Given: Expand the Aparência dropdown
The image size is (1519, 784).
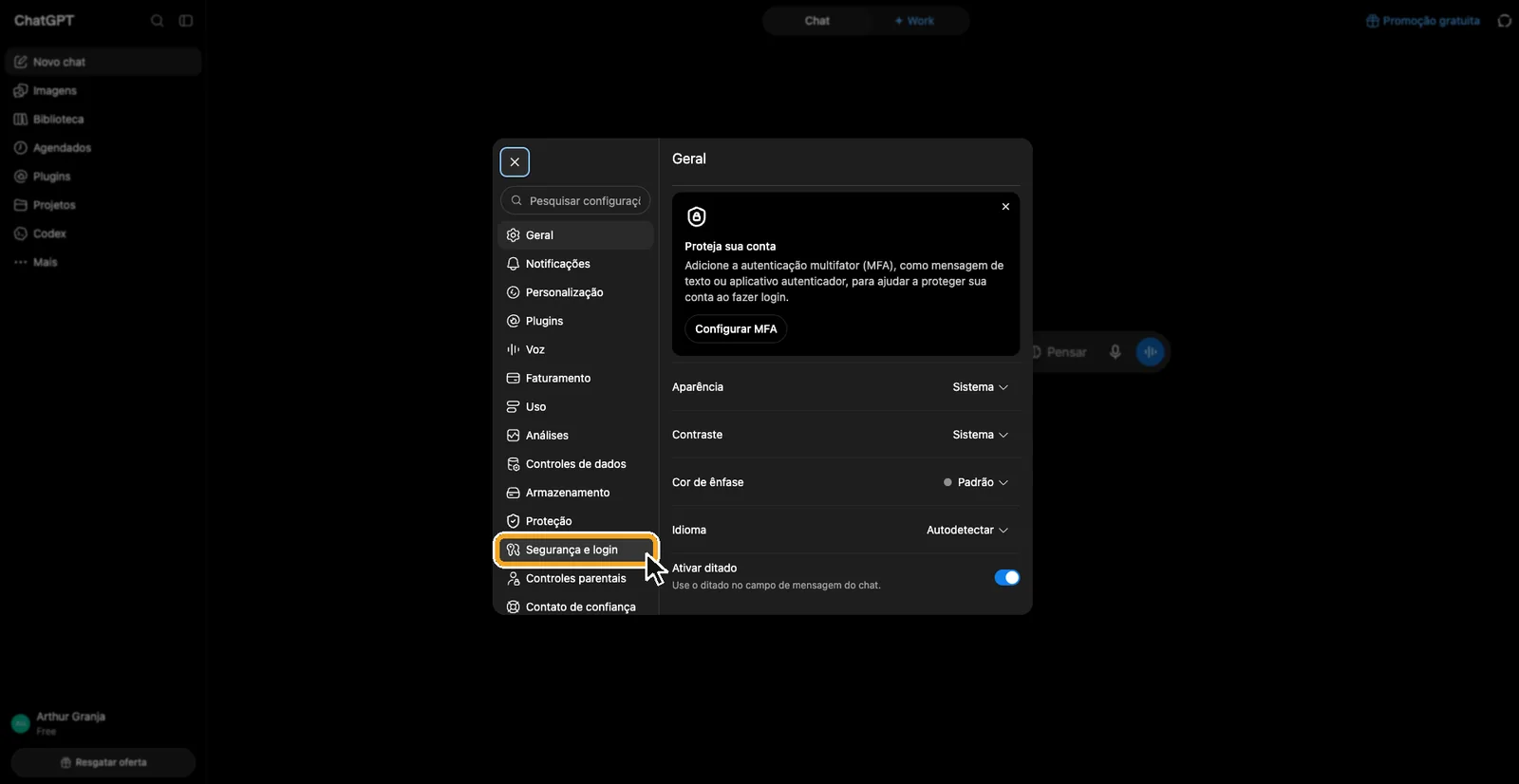Looking at the screenshot, I should (980, 387).
